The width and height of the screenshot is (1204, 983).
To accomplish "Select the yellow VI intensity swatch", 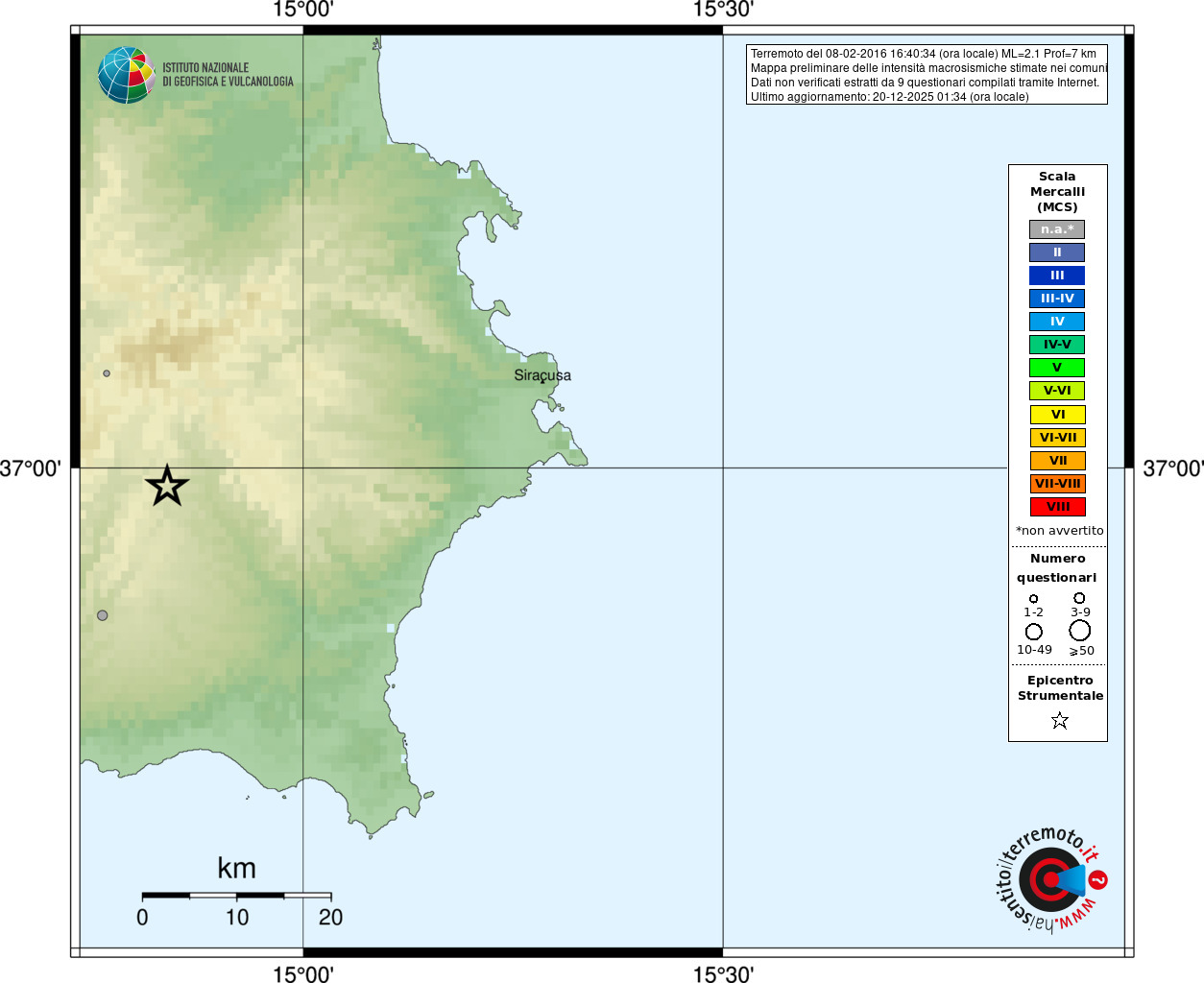I will 1057,415.
